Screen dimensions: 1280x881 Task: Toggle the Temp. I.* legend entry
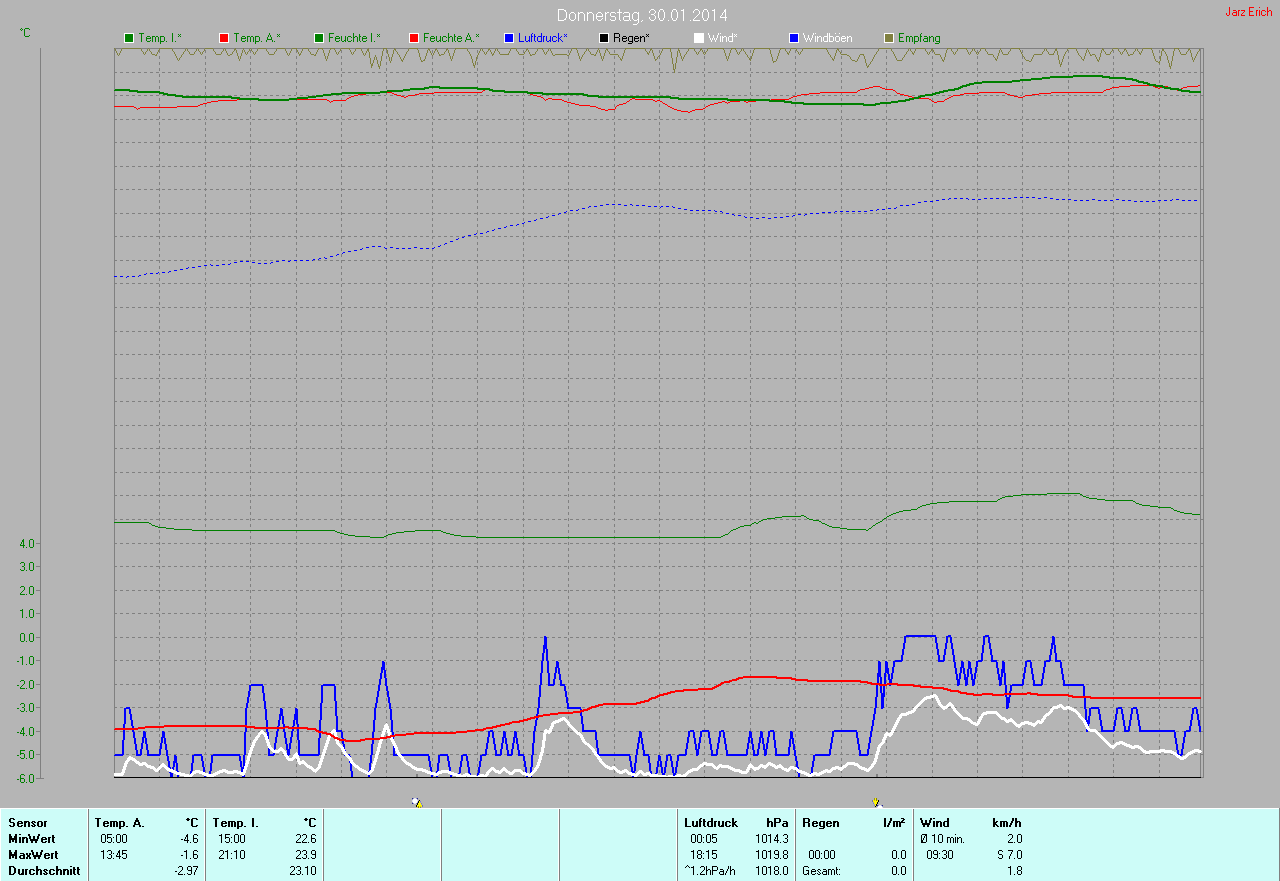tap(153, 38)
